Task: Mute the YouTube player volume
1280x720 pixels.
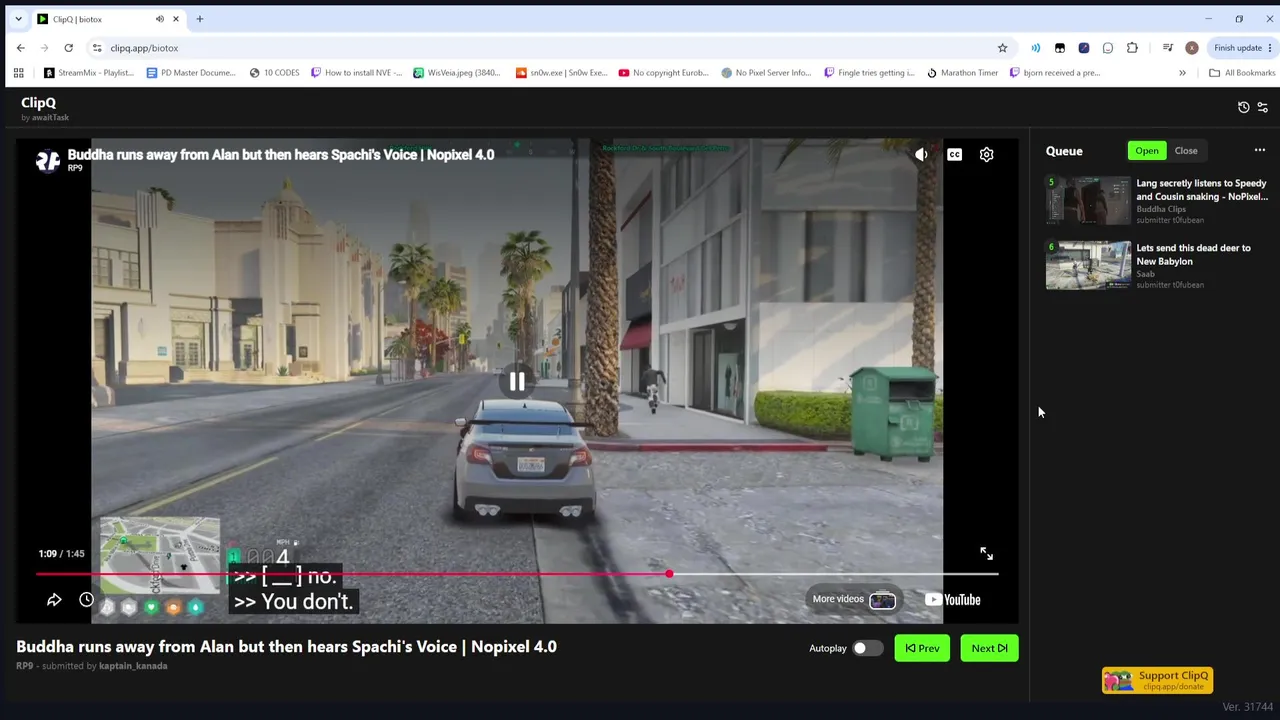Action: click(x=921, y=154)
